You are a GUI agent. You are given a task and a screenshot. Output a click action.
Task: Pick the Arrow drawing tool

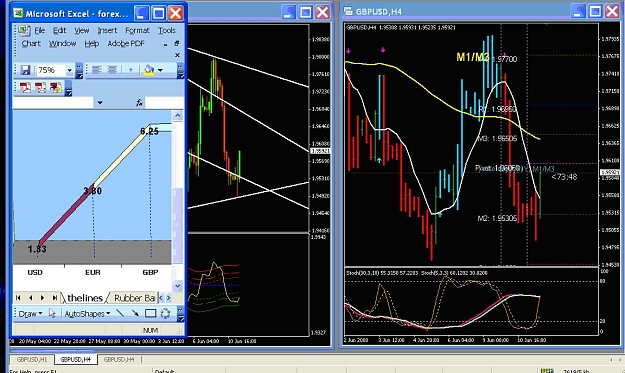pyautogui.click(x=135, y=314)
